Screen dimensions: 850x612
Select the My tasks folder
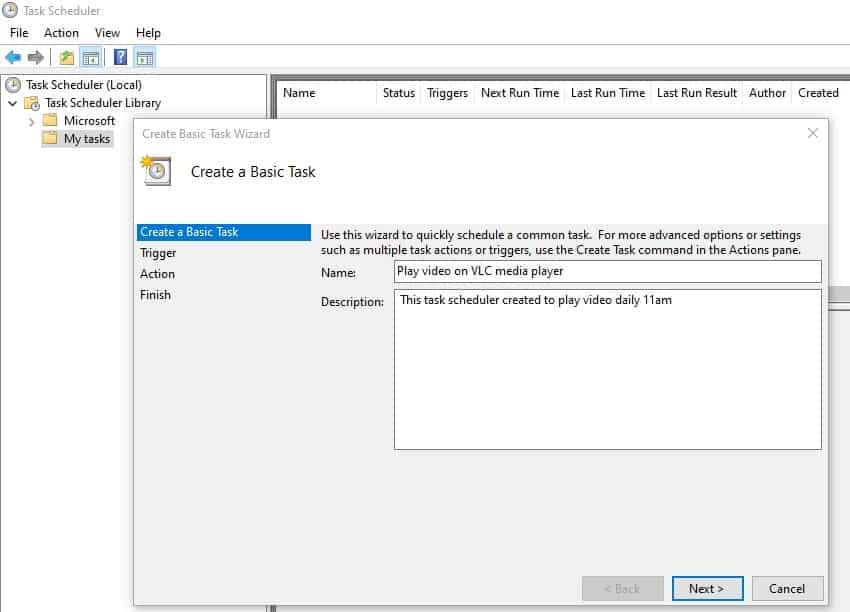click(78, 139)
